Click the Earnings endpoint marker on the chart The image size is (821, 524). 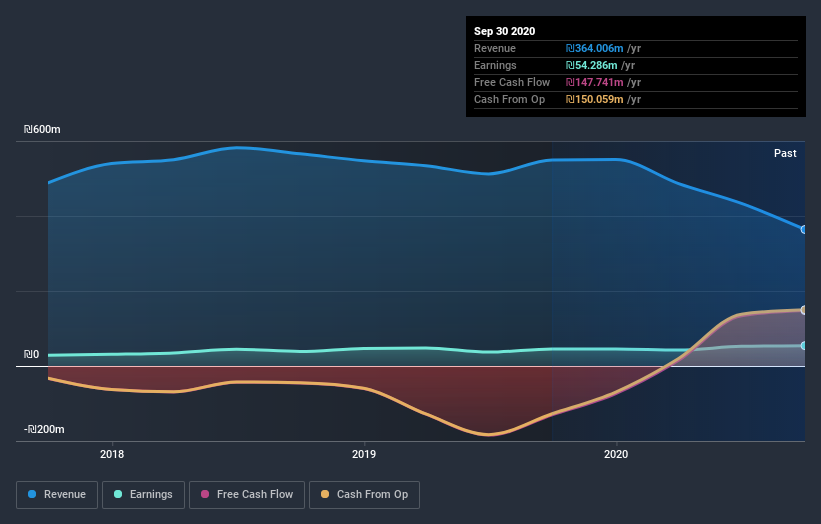pyautogui.click(x=803, y=345)
